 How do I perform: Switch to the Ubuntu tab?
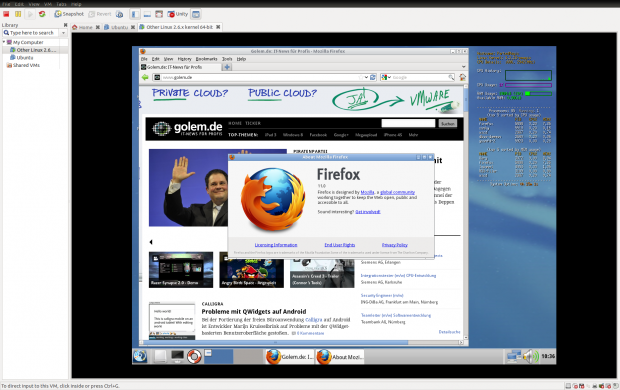click(x=116, y=27)
